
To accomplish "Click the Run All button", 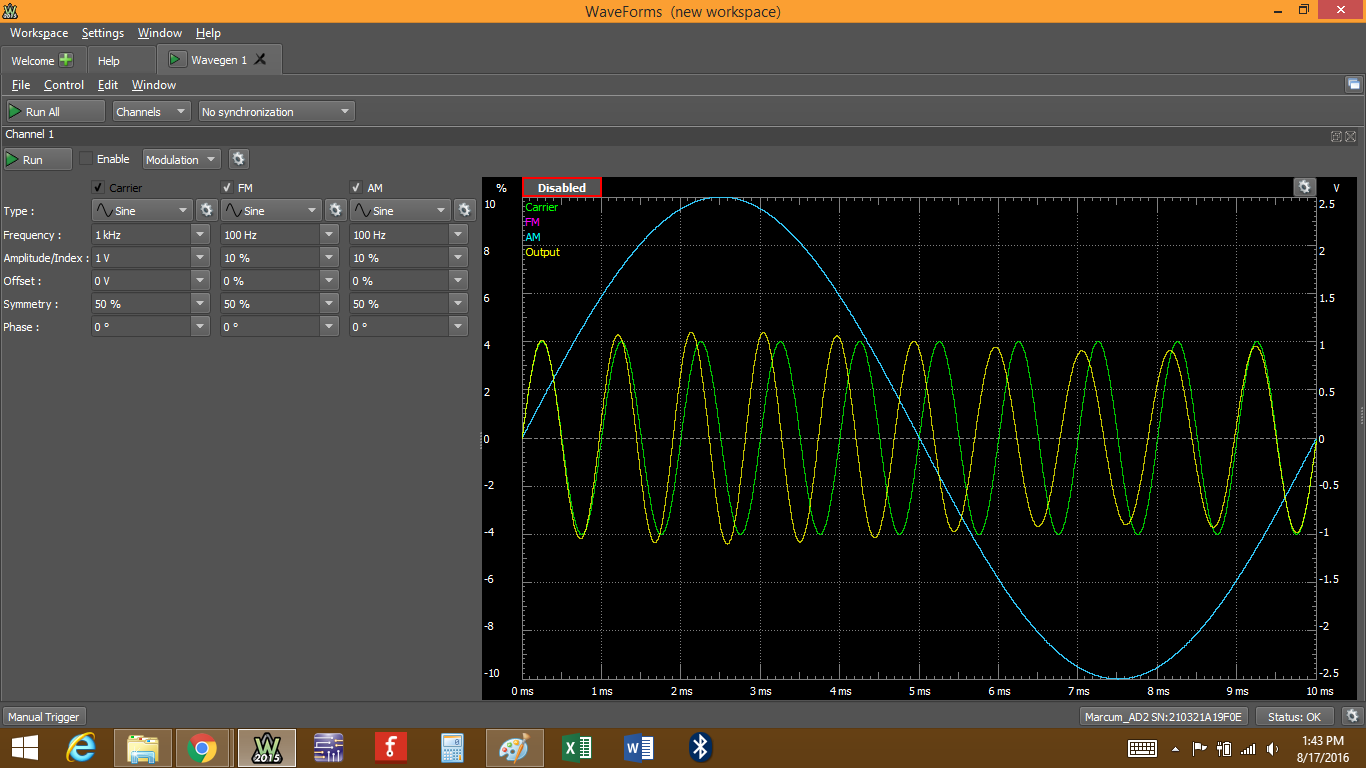I will tap(54, 111).
